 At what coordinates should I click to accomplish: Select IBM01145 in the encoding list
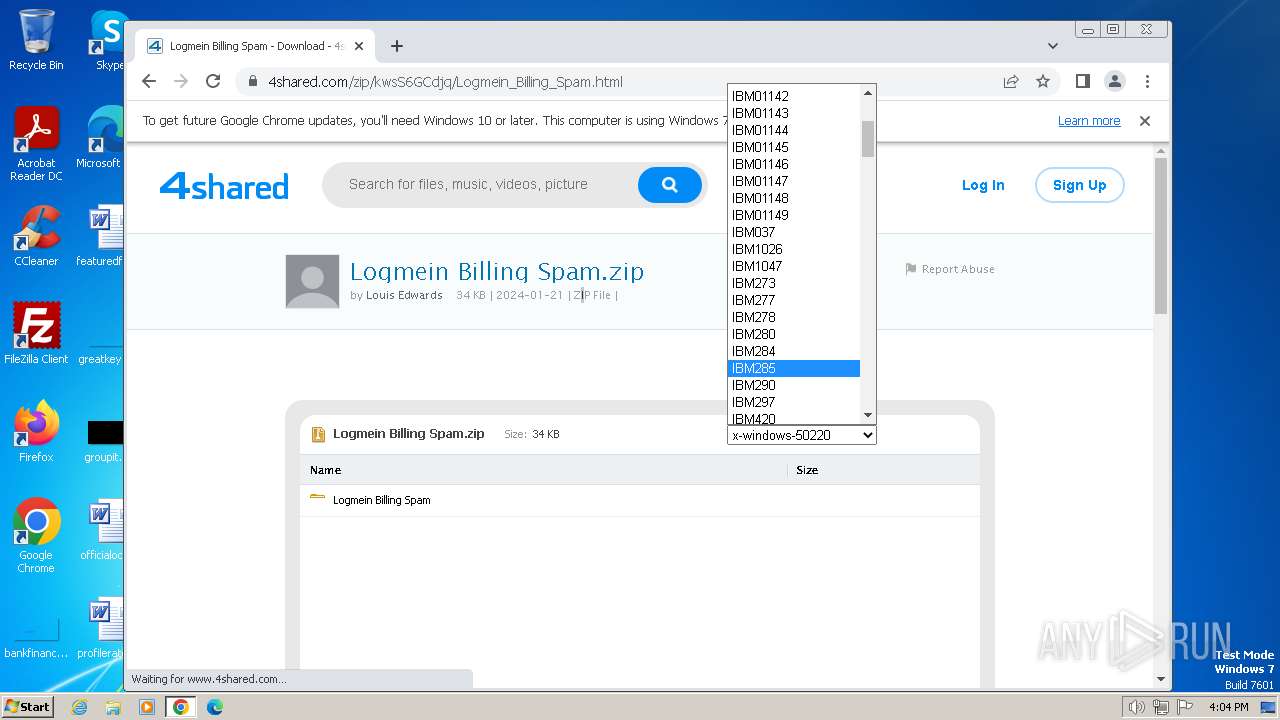pyautogui.click(x=794, y=147)
